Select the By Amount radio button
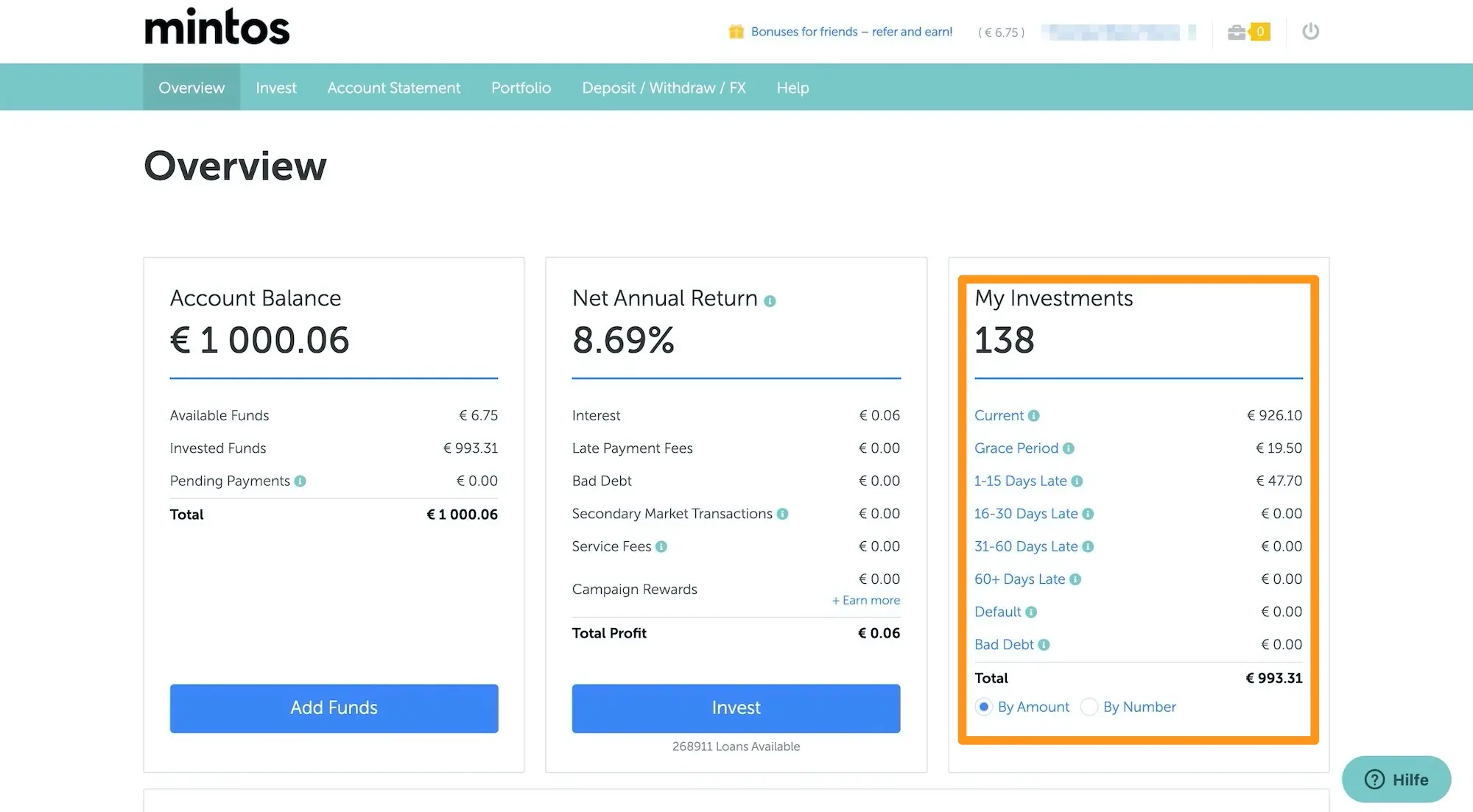This screenshot has height=812, width=1473. [983, 707]
